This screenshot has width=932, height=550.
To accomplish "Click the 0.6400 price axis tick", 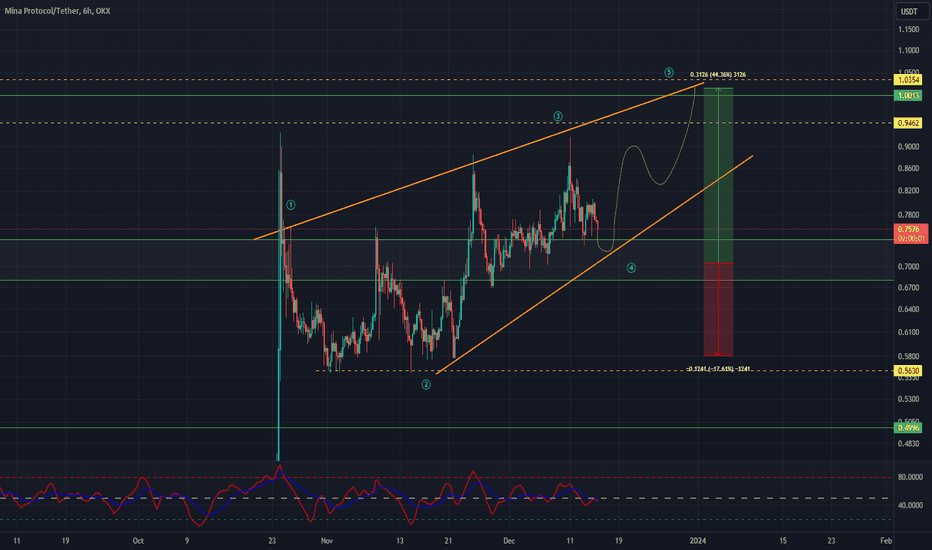I will 909,309.
